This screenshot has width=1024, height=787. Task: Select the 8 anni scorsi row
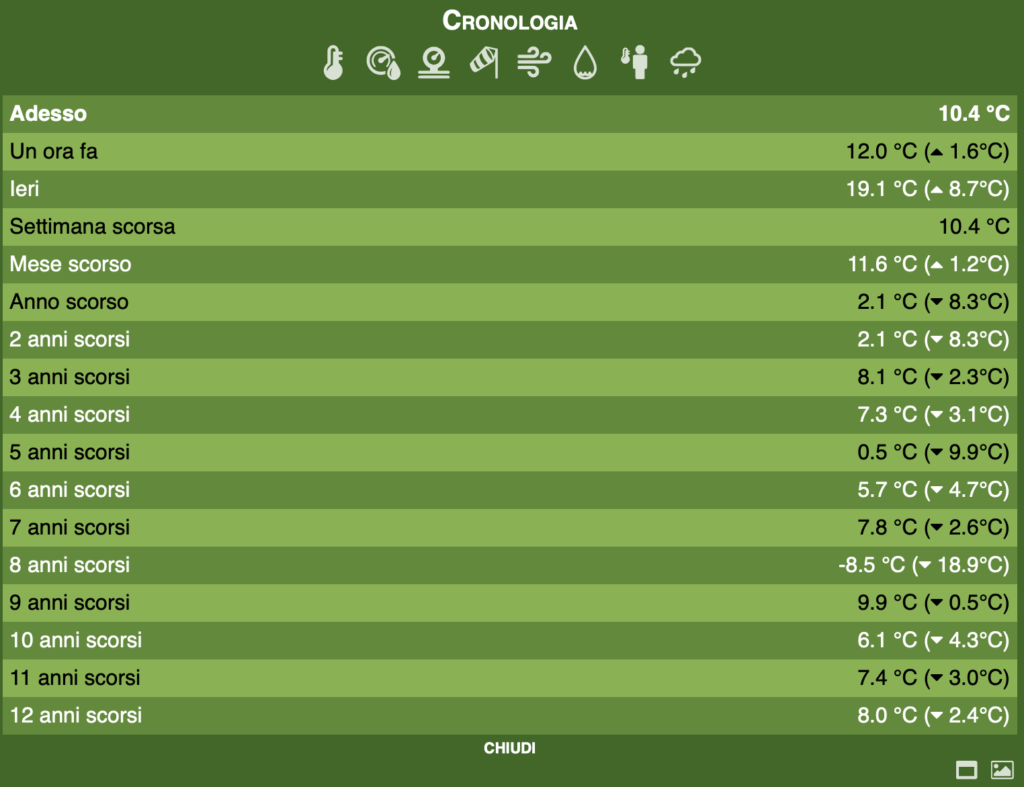pyautogui.click(x=510, y=565)
